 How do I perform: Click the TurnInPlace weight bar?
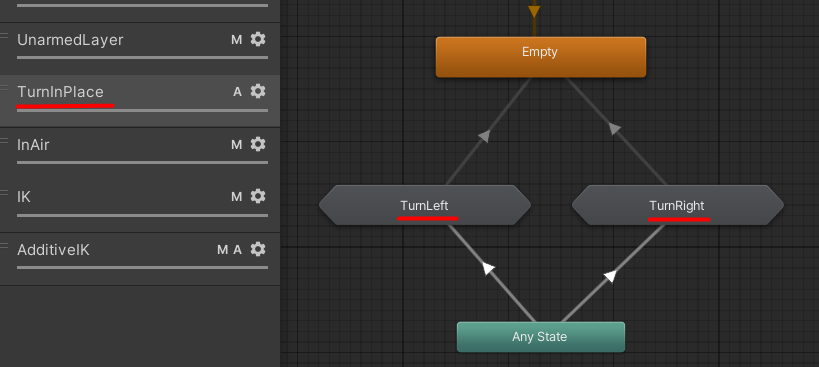point(143,110)
